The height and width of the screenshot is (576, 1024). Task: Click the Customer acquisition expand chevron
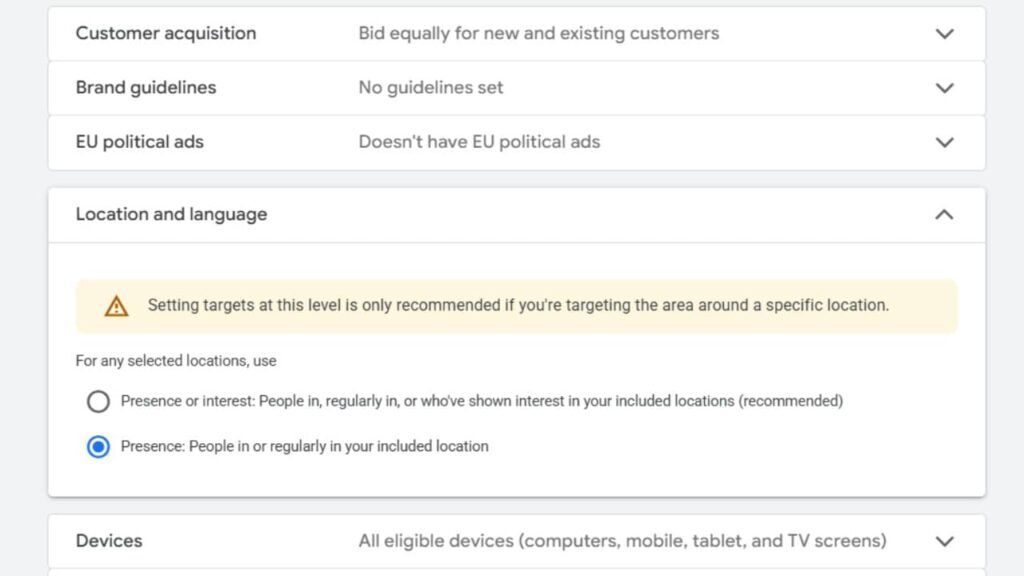tap(944, 33)
